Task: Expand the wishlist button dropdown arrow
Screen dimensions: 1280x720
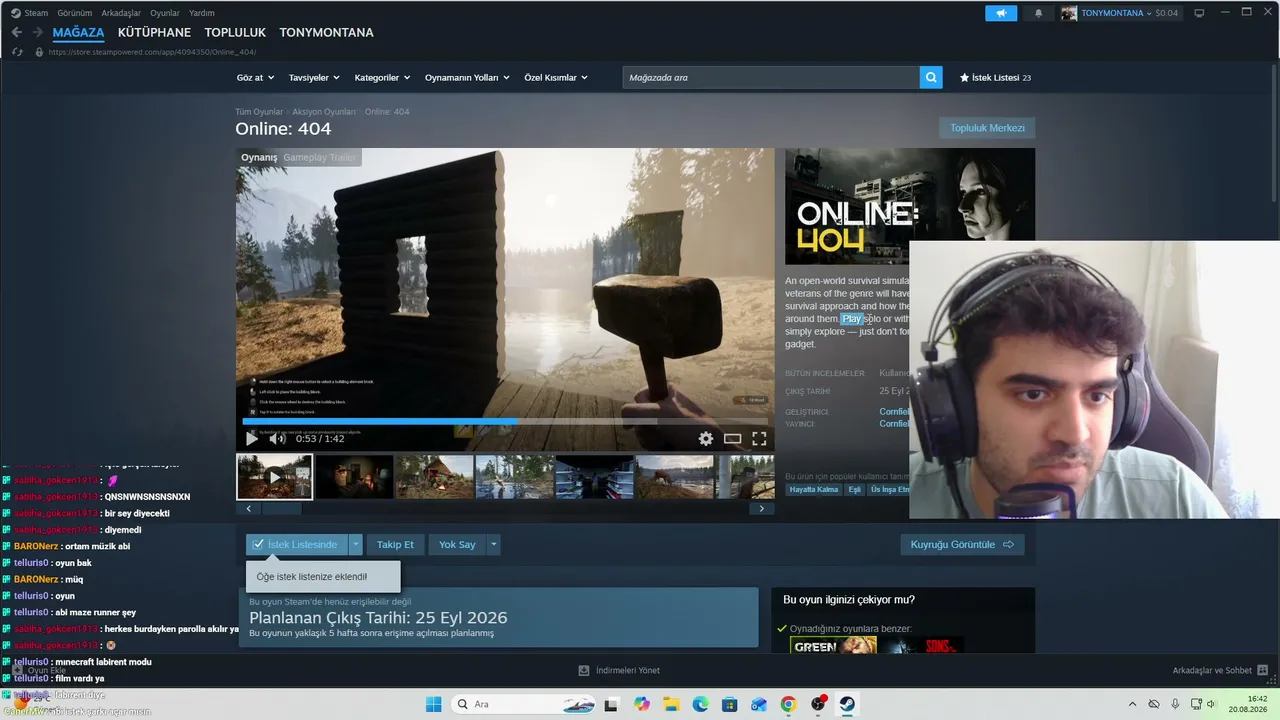Action: (x=355, y=544)
